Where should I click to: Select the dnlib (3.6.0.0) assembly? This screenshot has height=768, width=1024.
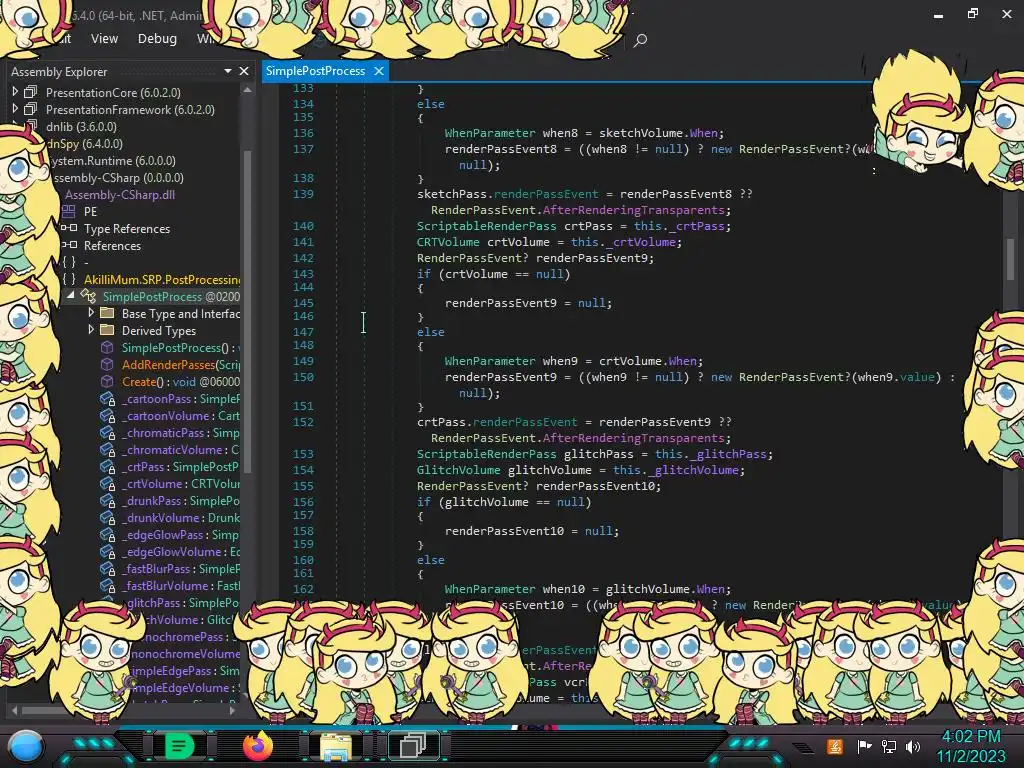pos(81,127)
